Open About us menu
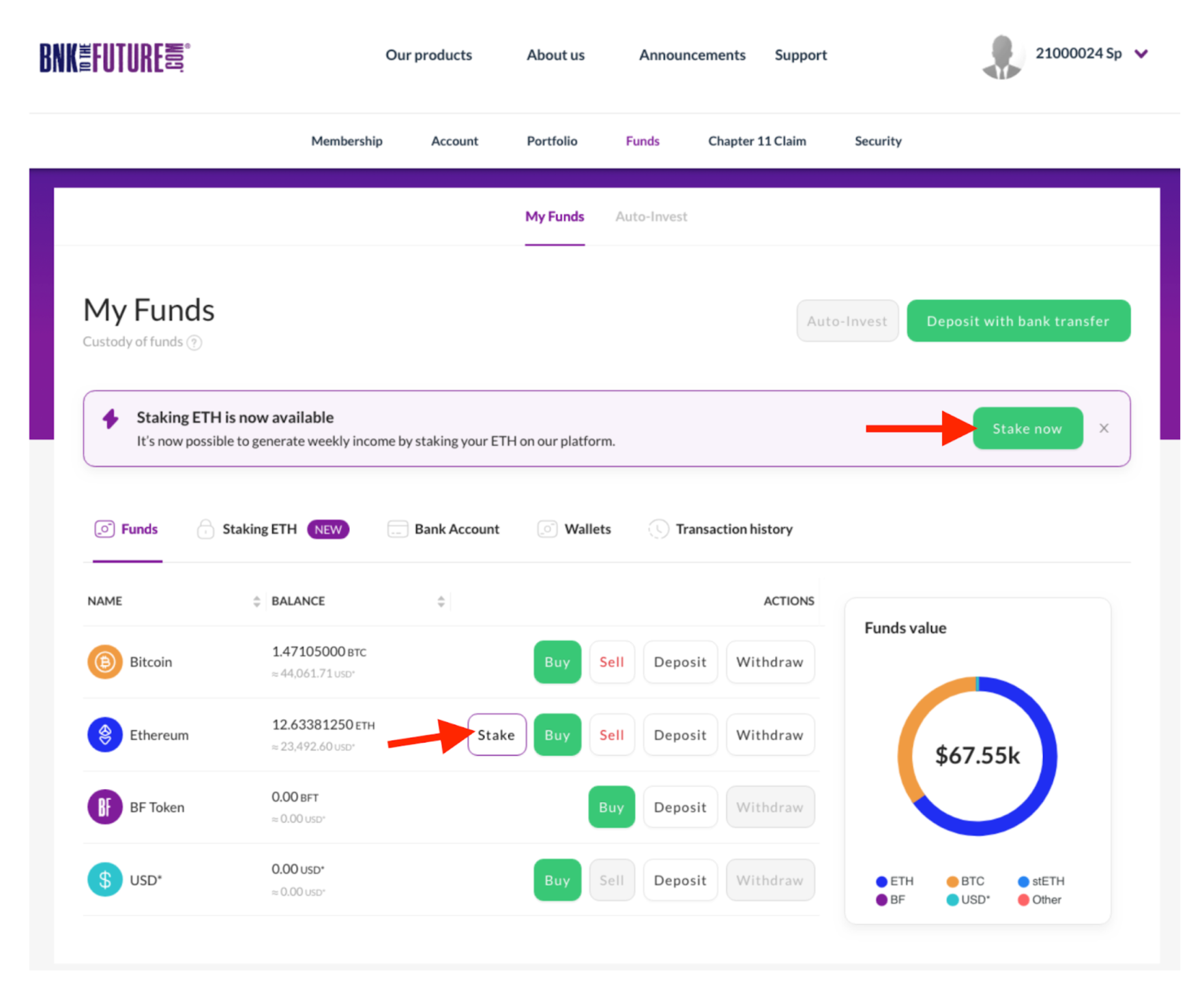The image size is (1204, 982). click(x=555, y=55)
